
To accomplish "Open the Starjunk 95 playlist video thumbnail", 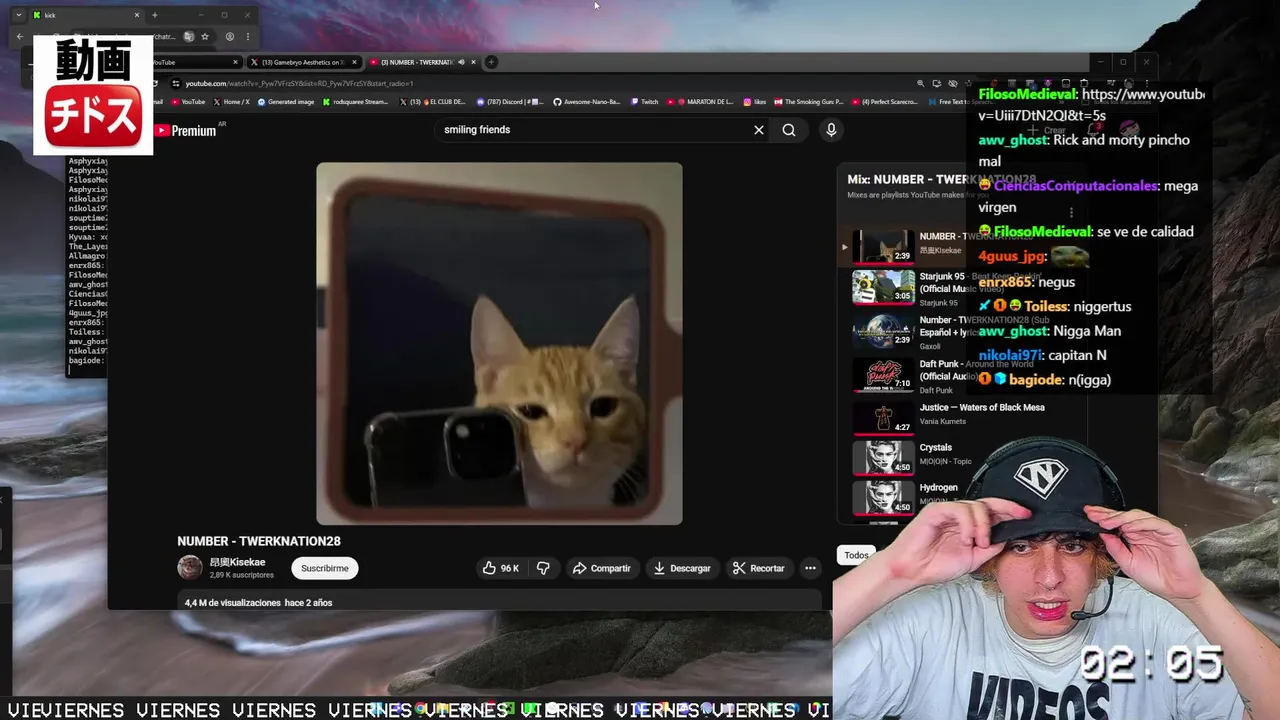I will (x=883, y=287).
